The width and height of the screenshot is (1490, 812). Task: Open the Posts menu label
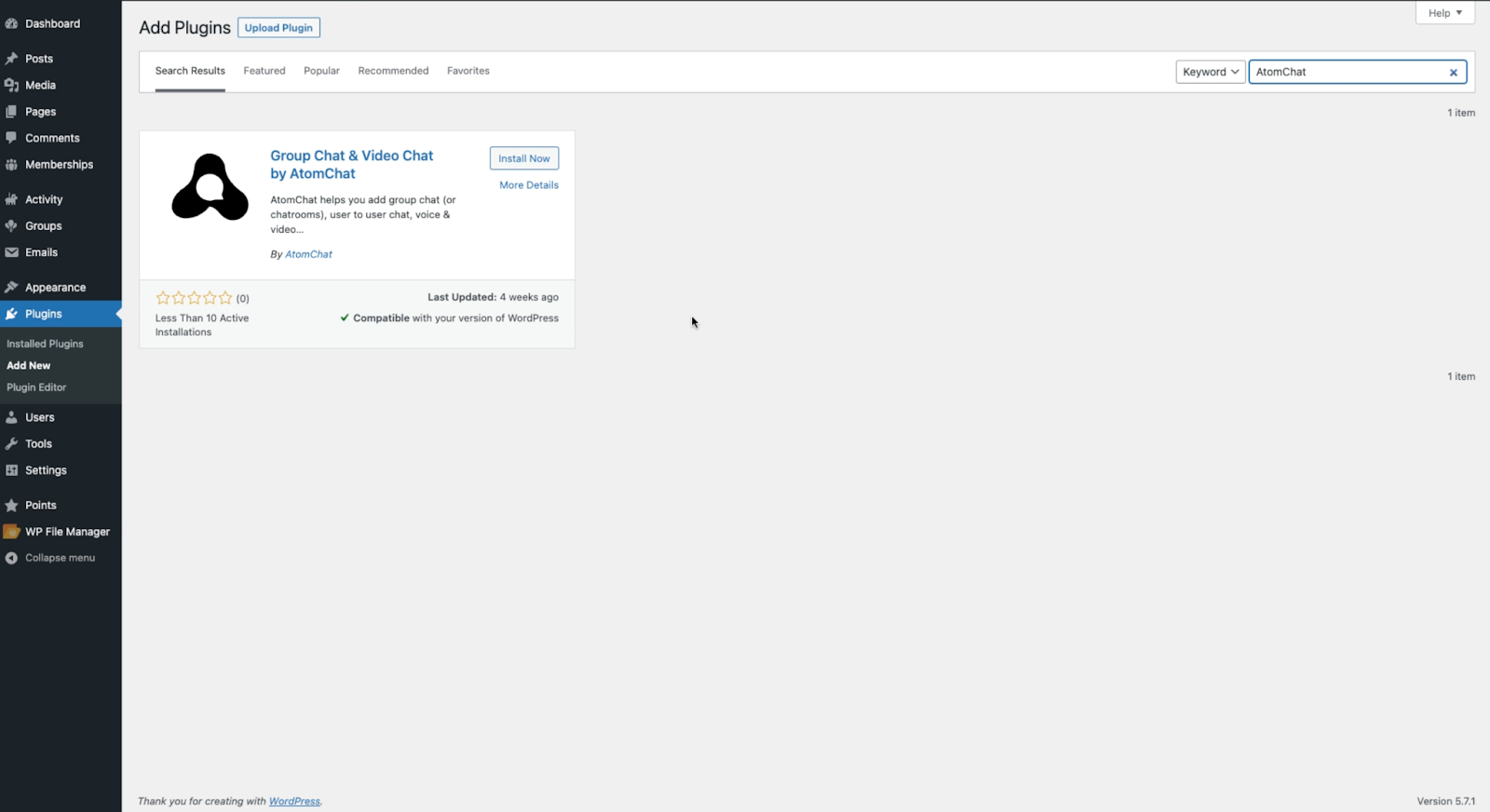point(39,59)
